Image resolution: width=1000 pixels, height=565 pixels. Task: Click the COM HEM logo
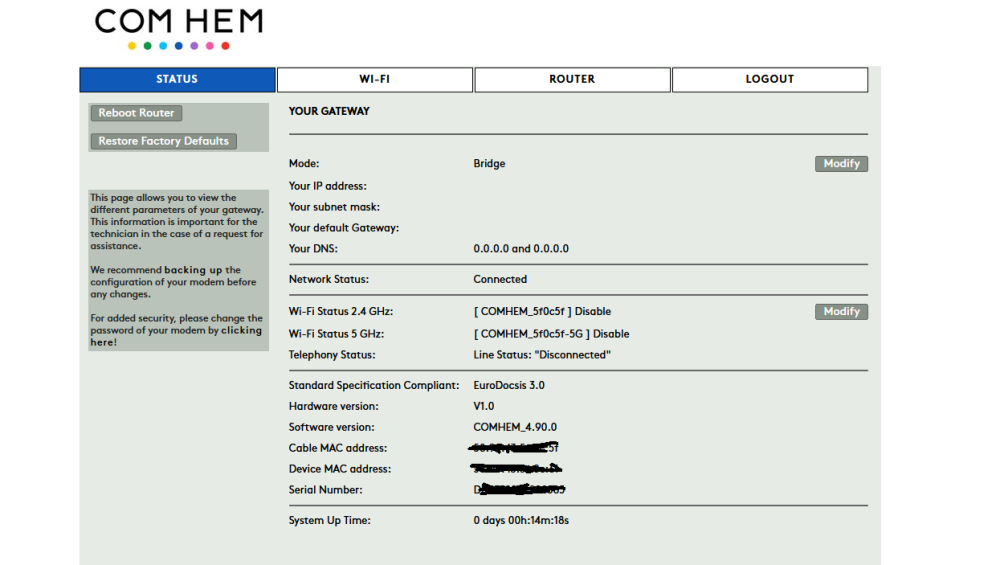(x=179, y=21)
